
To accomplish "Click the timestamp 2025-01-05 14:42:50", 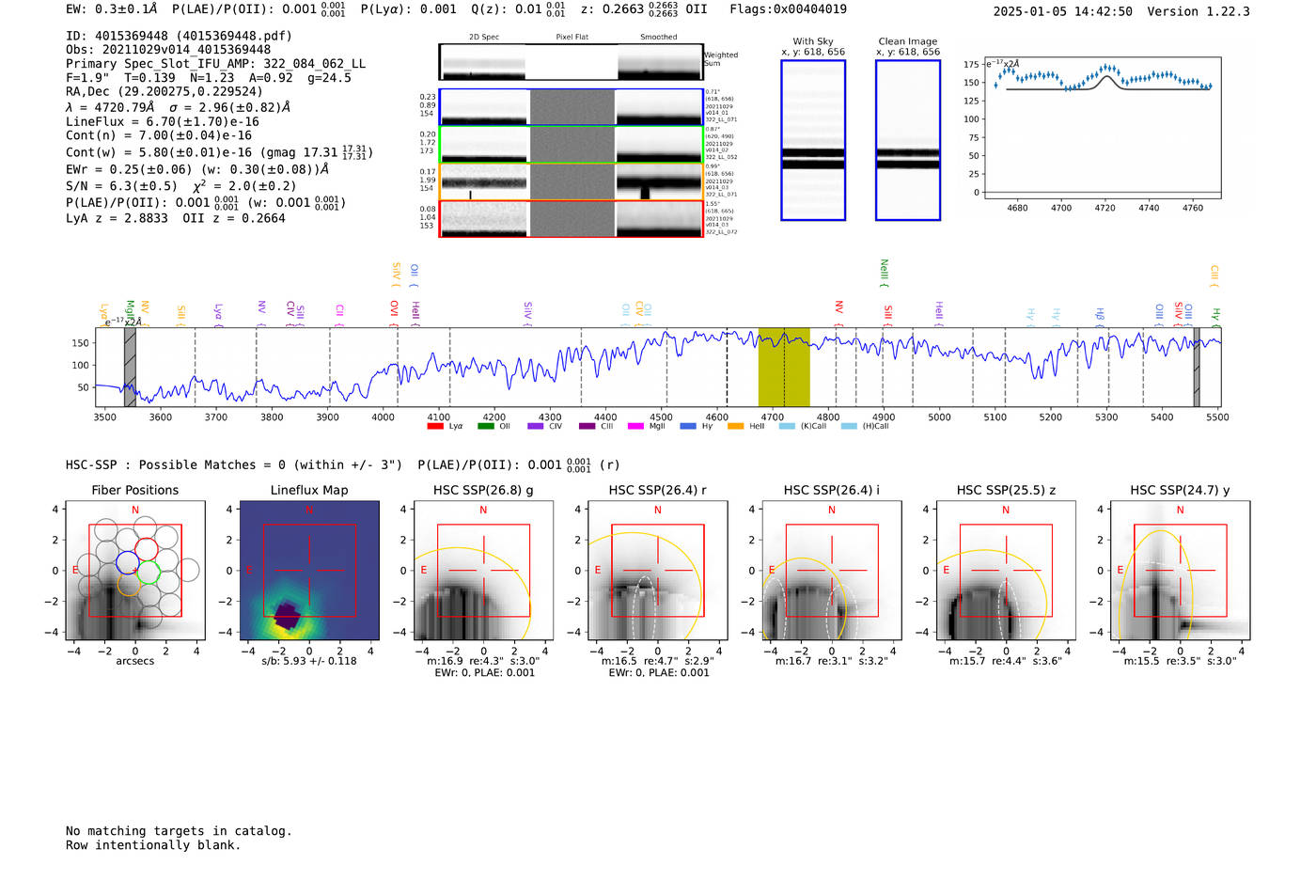I will tap(1063, 11).
